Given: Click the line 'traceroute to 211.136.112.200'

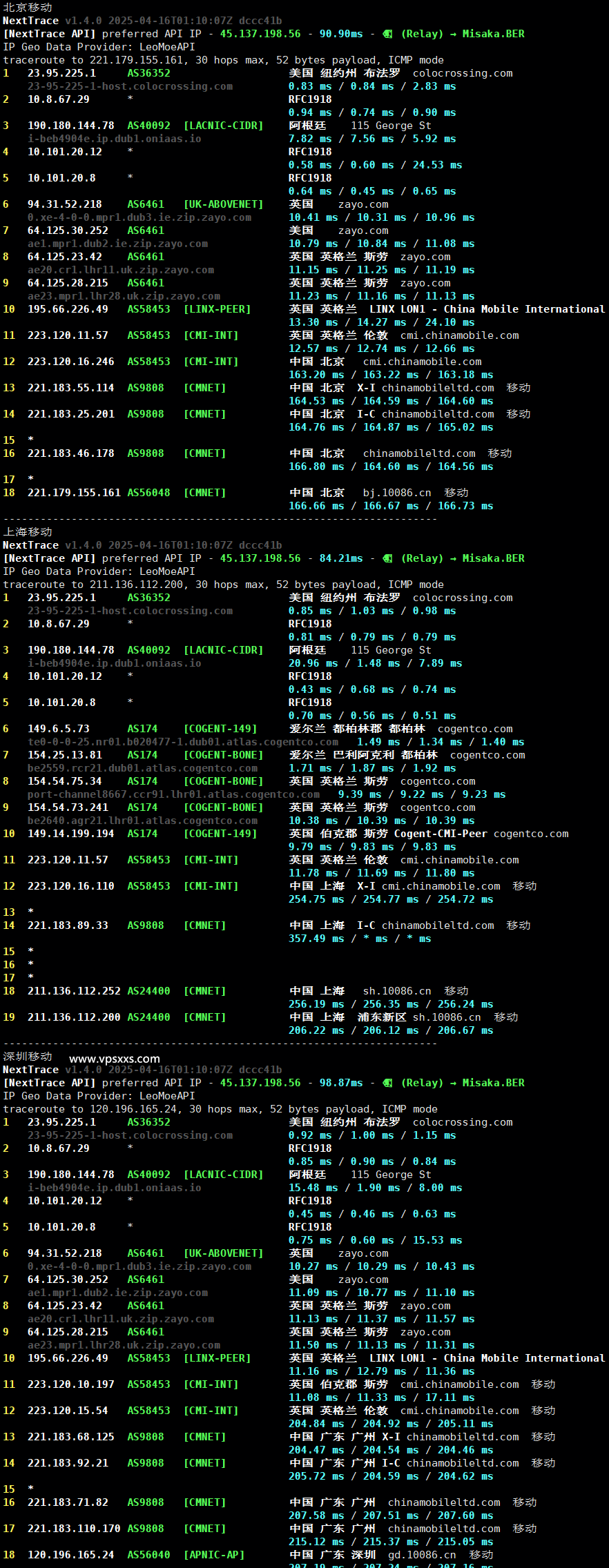Looking at the screenshot, I should click(224, 585).
